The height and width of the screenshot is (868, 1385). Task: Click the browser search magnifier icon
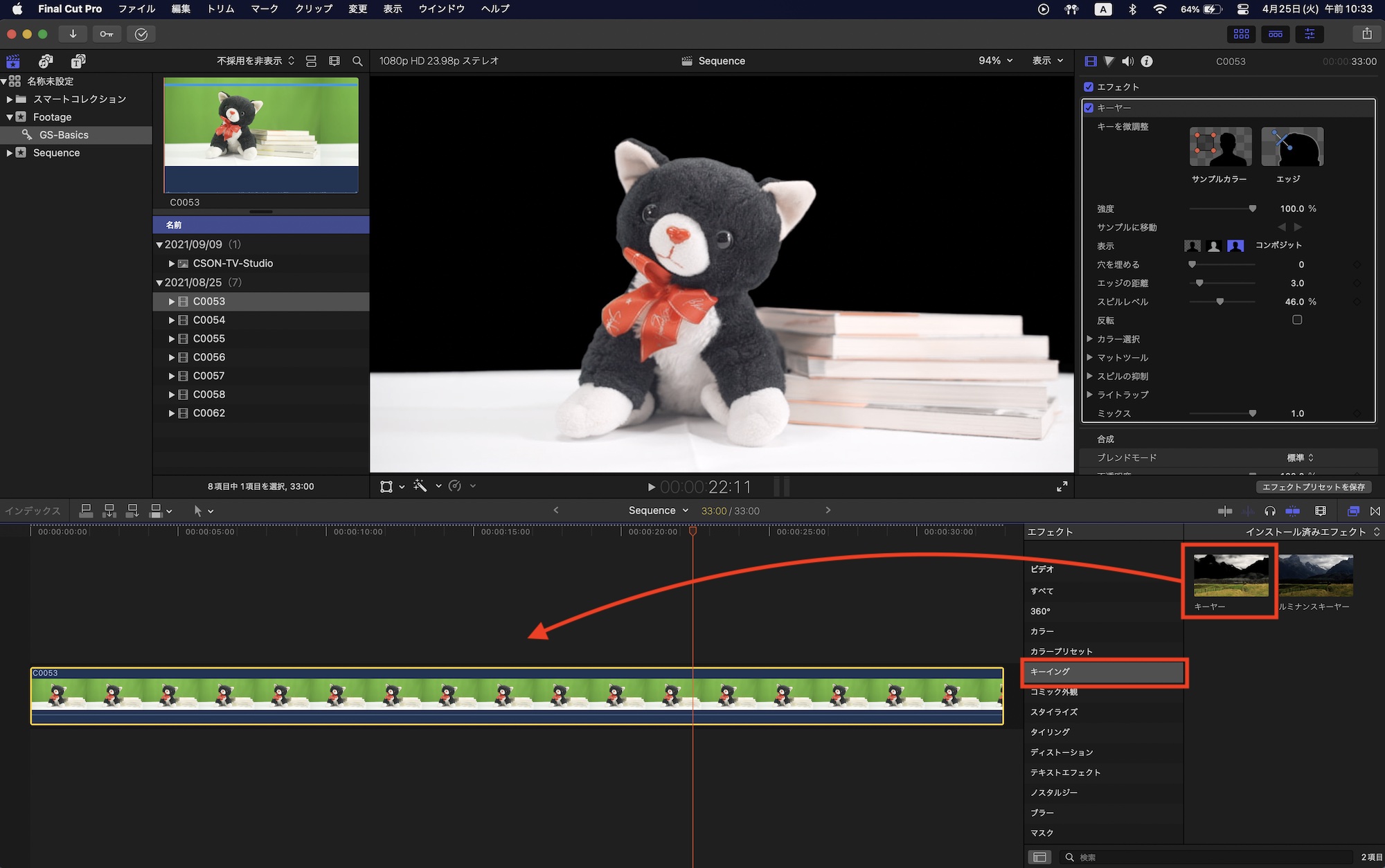point(357,61)
